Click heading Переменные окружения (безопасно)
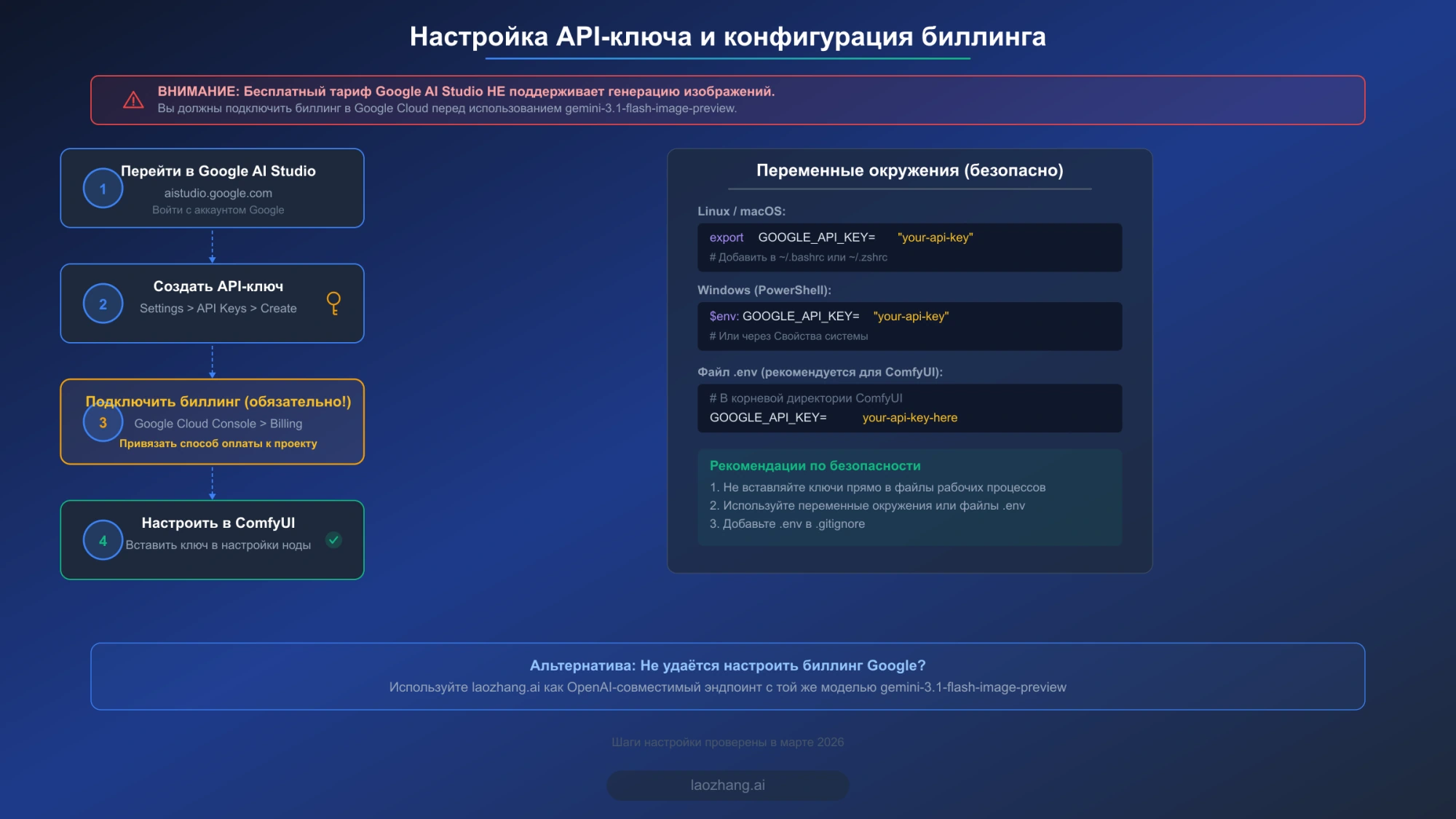This screenshot has height=819, width=1456. [x=910, y=170]
